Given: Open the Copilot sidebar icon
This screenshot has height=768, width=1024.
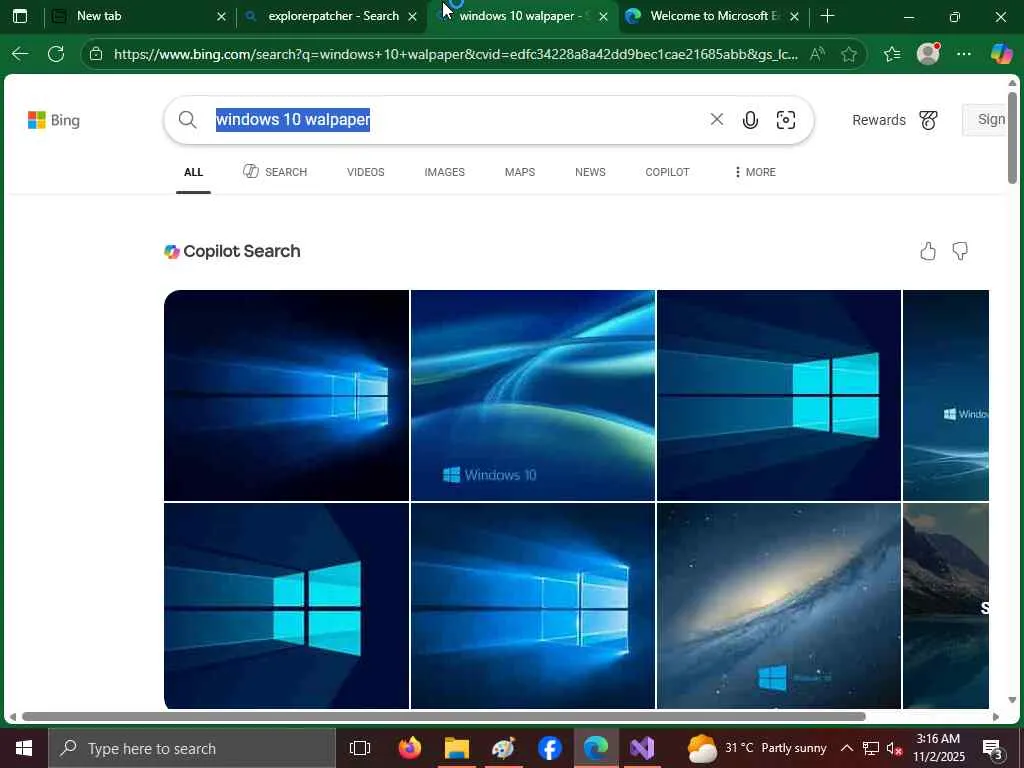Looking at the screenshot, I should tap(1001, 54).
